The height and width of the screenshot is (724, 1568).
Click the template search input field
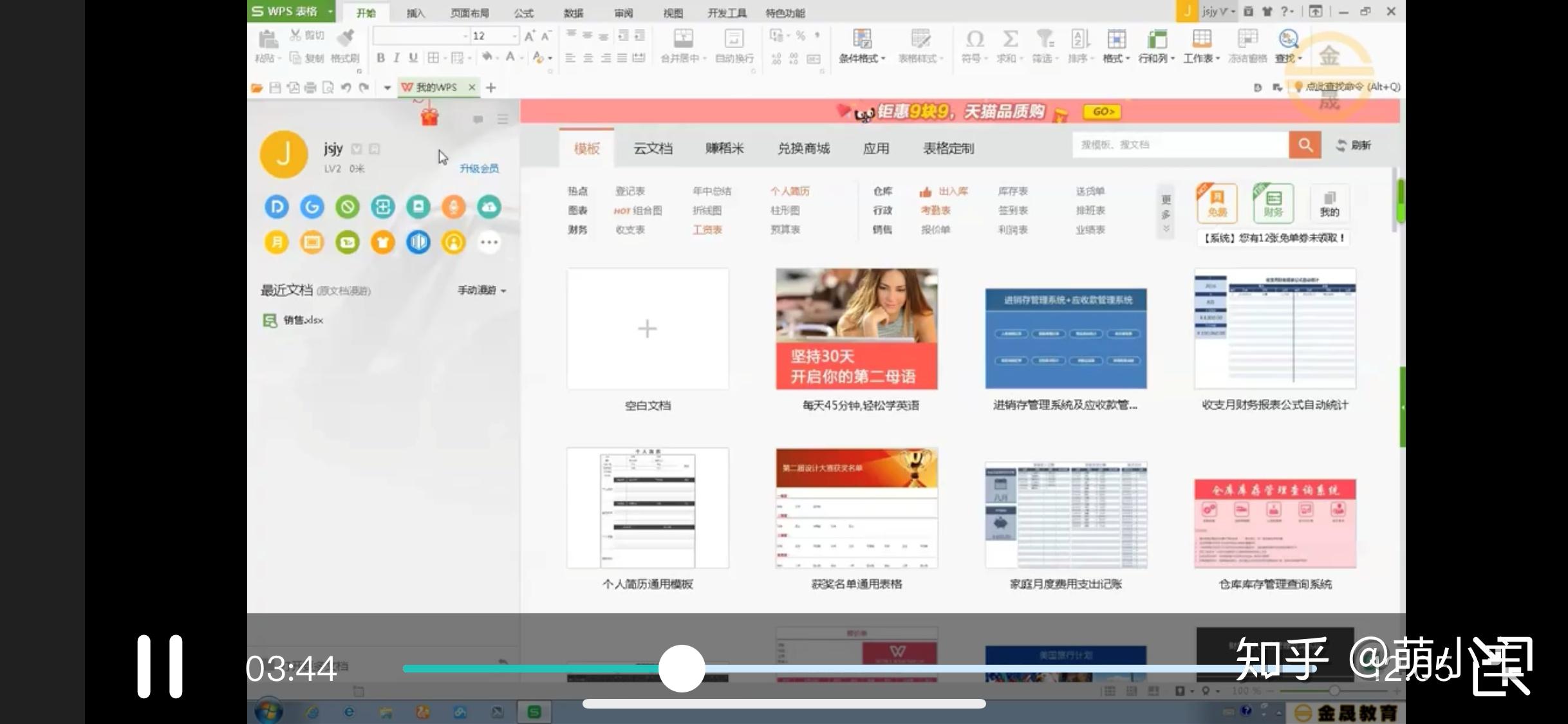point(1181,145)
